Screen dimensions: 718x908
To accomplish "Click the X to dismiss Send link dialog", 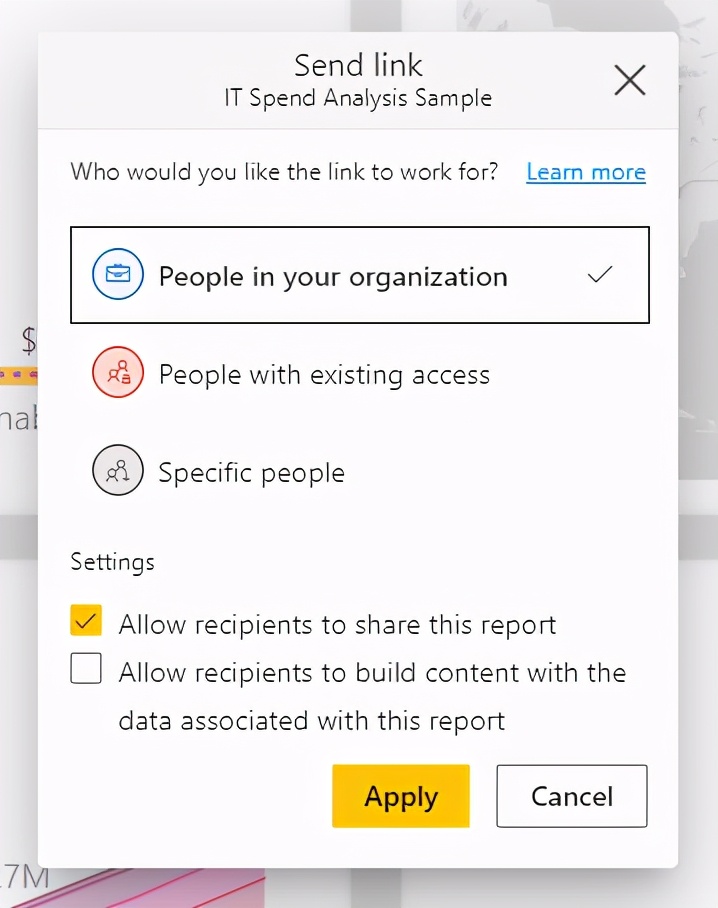I will pos(629,80).
